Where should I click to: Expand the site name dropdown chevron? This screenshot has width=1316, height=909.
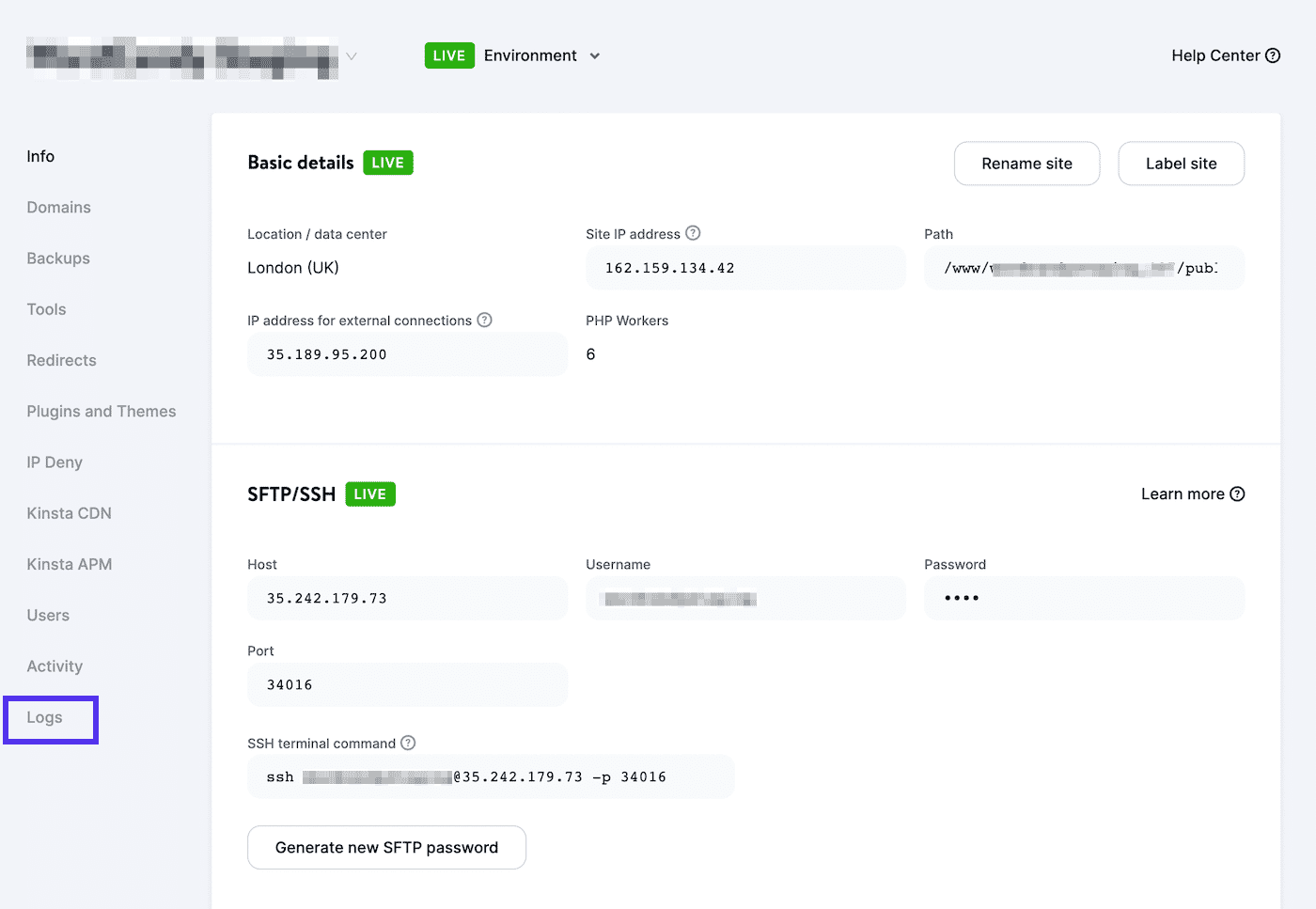(352, 56)
